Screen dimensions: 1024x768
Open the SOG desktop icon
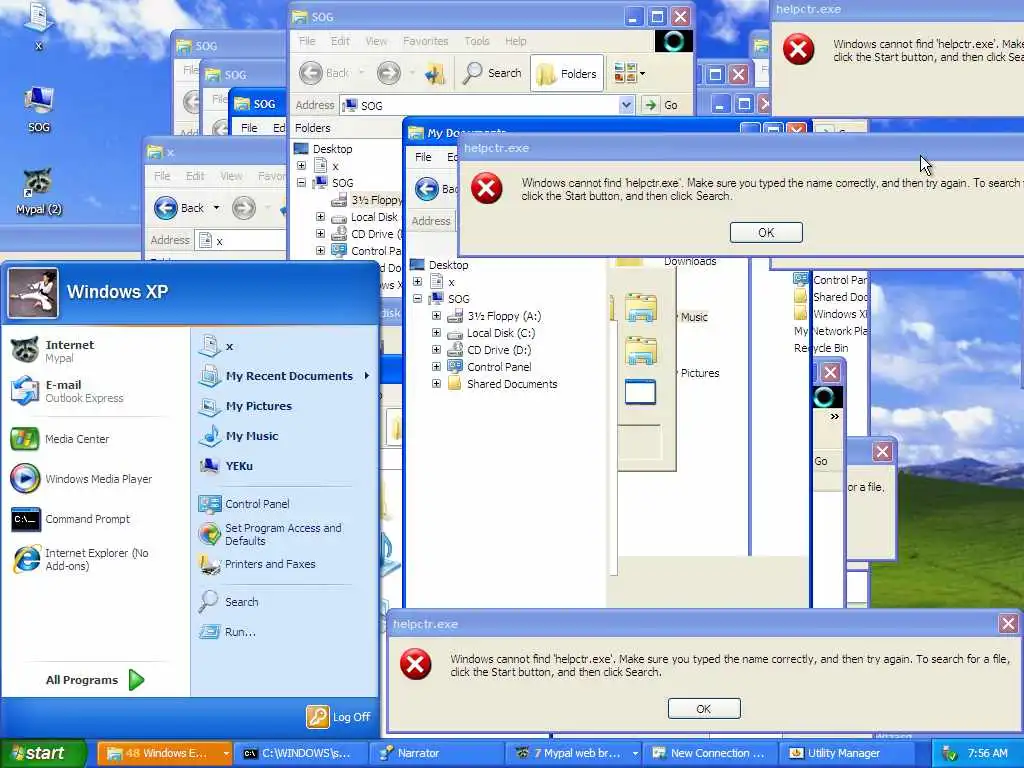pyautogui.click(x=39, y=109)
